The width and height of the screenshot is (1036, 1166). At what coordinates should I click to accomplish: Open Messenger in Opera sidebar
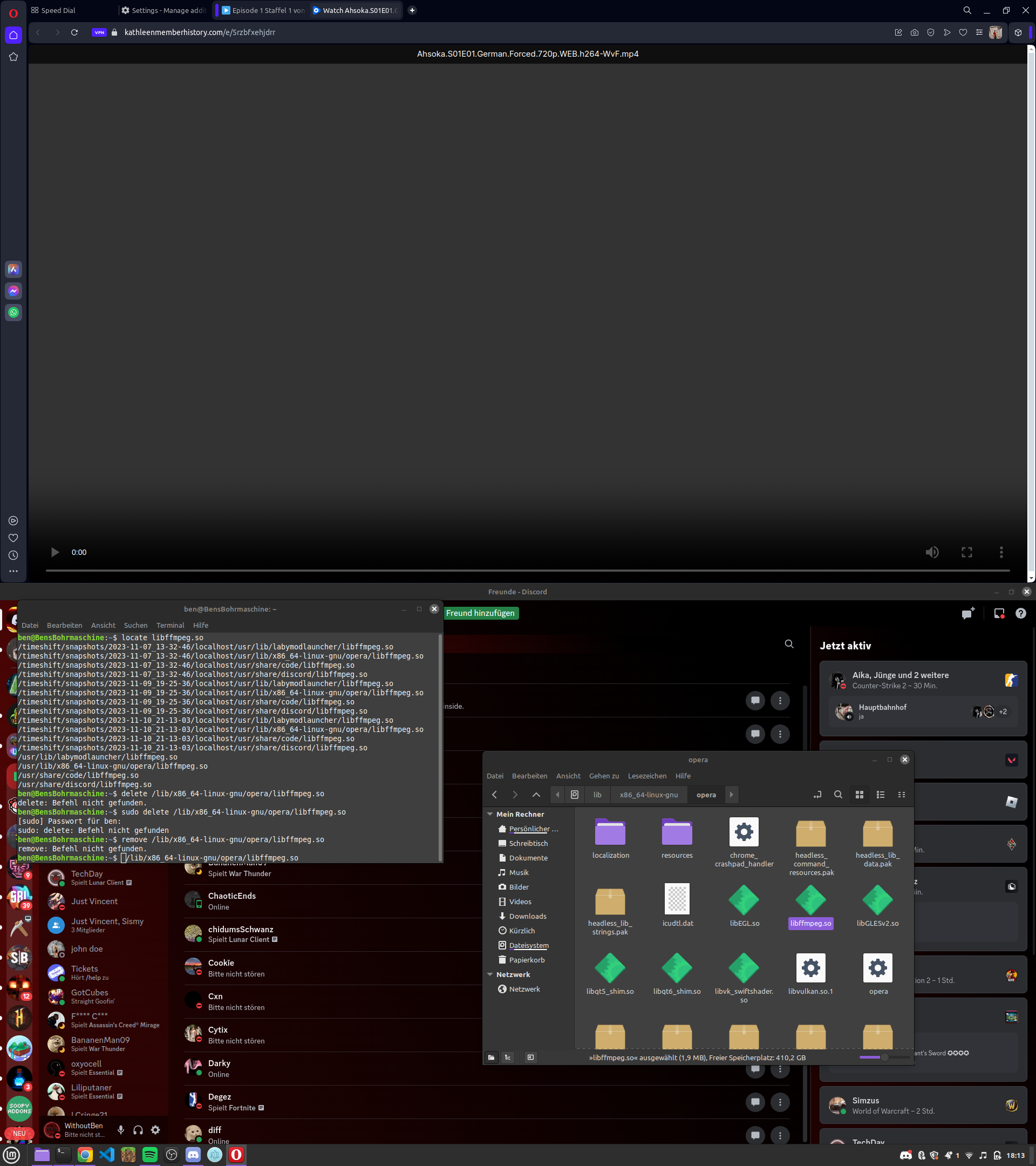(x=13, y=291)
